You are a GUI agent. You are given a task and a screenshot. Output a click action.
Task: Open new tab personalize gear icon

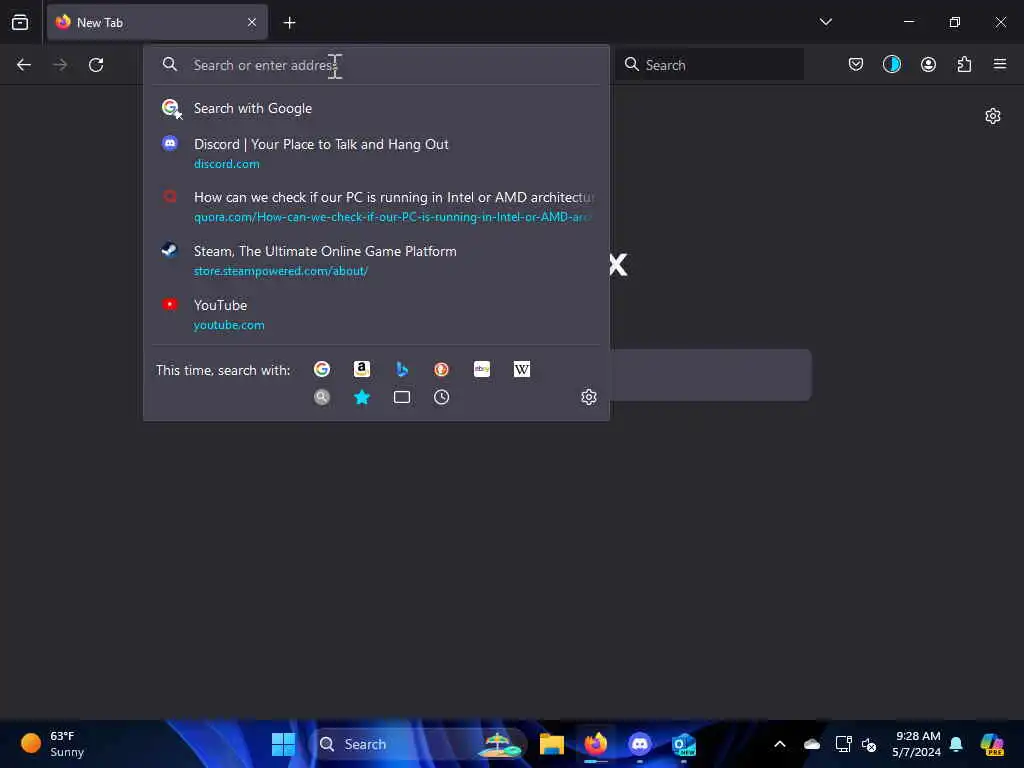pos(993,116)
